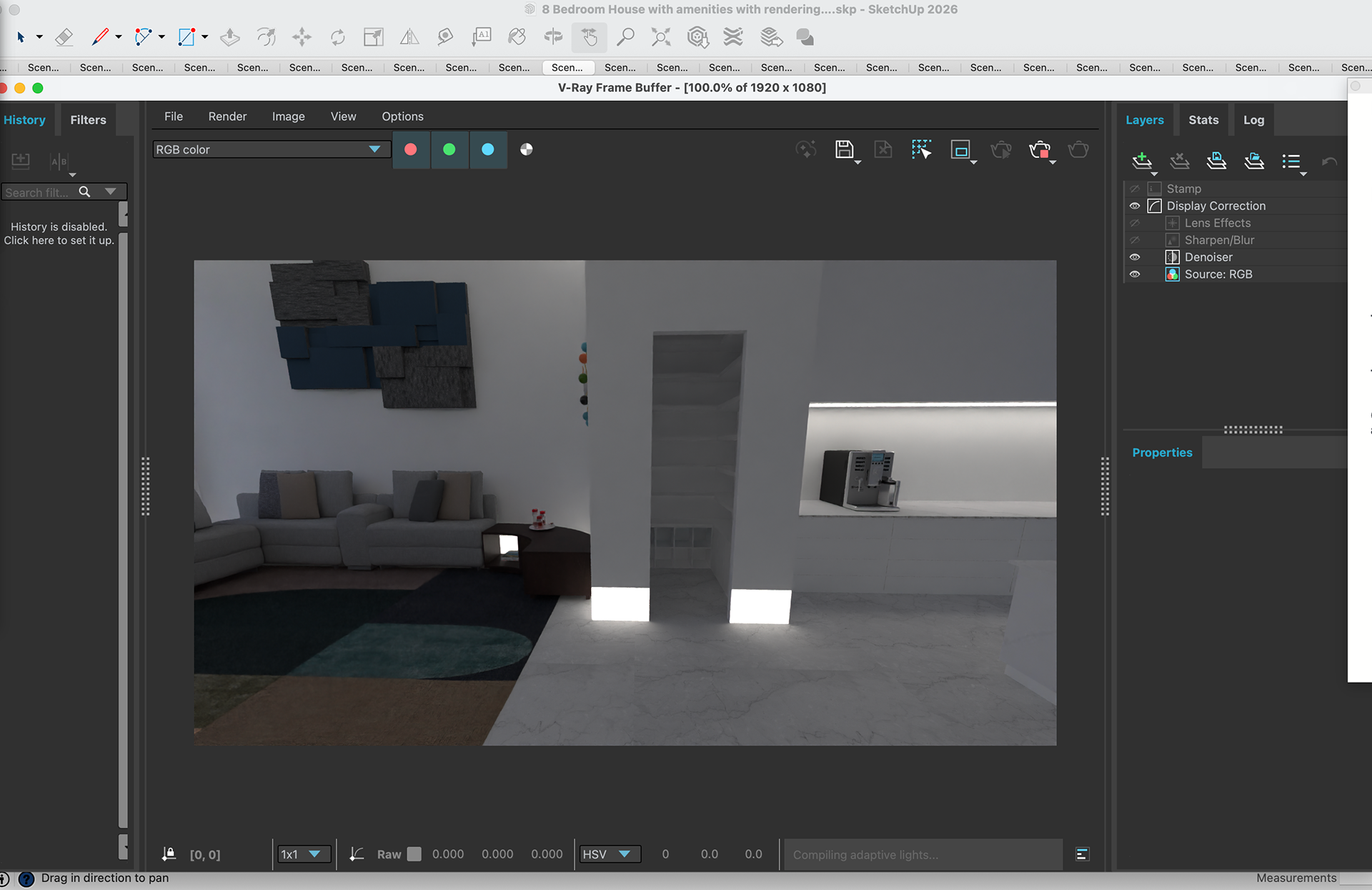Toggle the monochromatic mode circle icon
Screen dimensions: 1372x890
[527, 149]
